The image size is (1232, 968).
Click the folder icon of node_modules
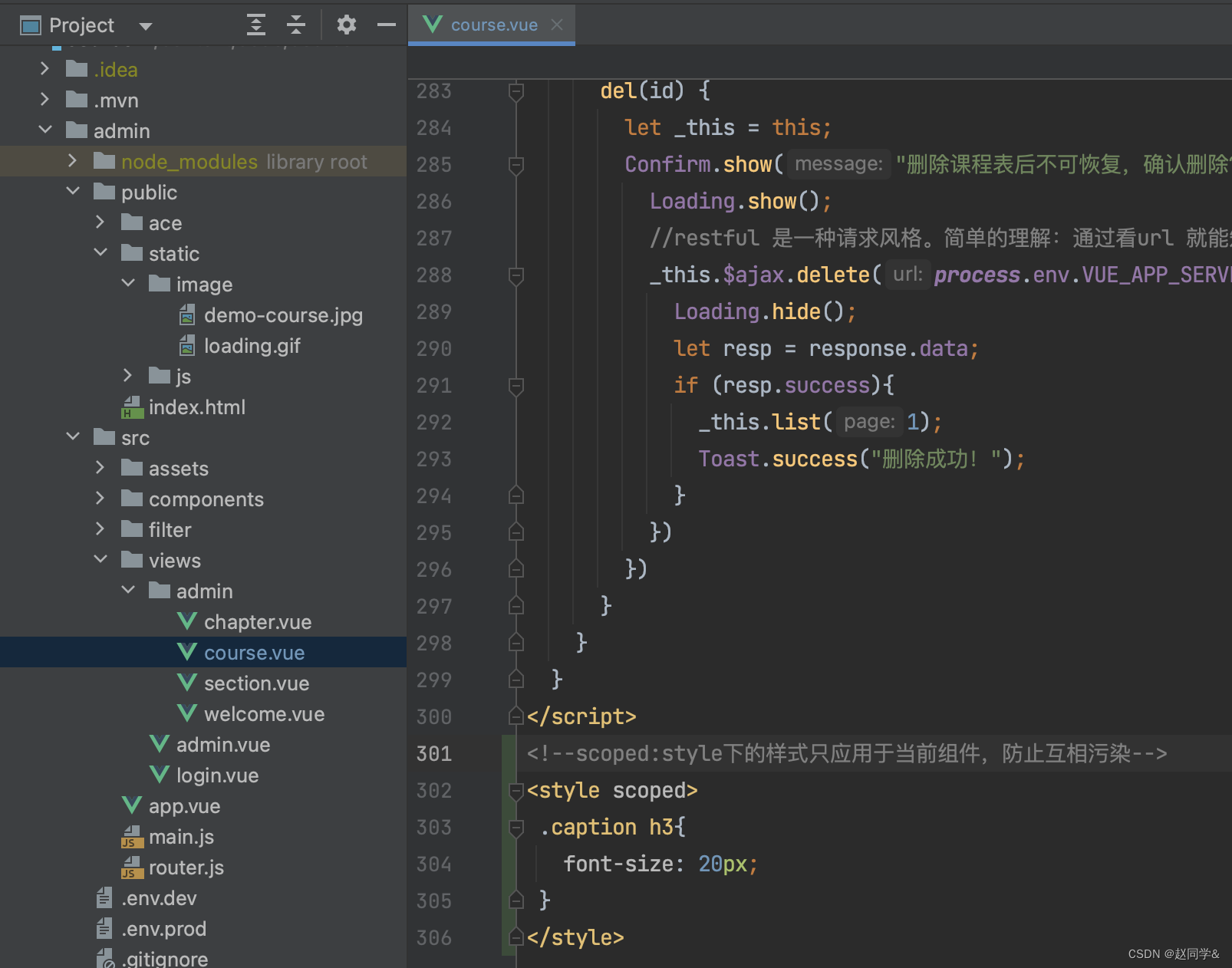pyautogui.click(x=104, y=161)
